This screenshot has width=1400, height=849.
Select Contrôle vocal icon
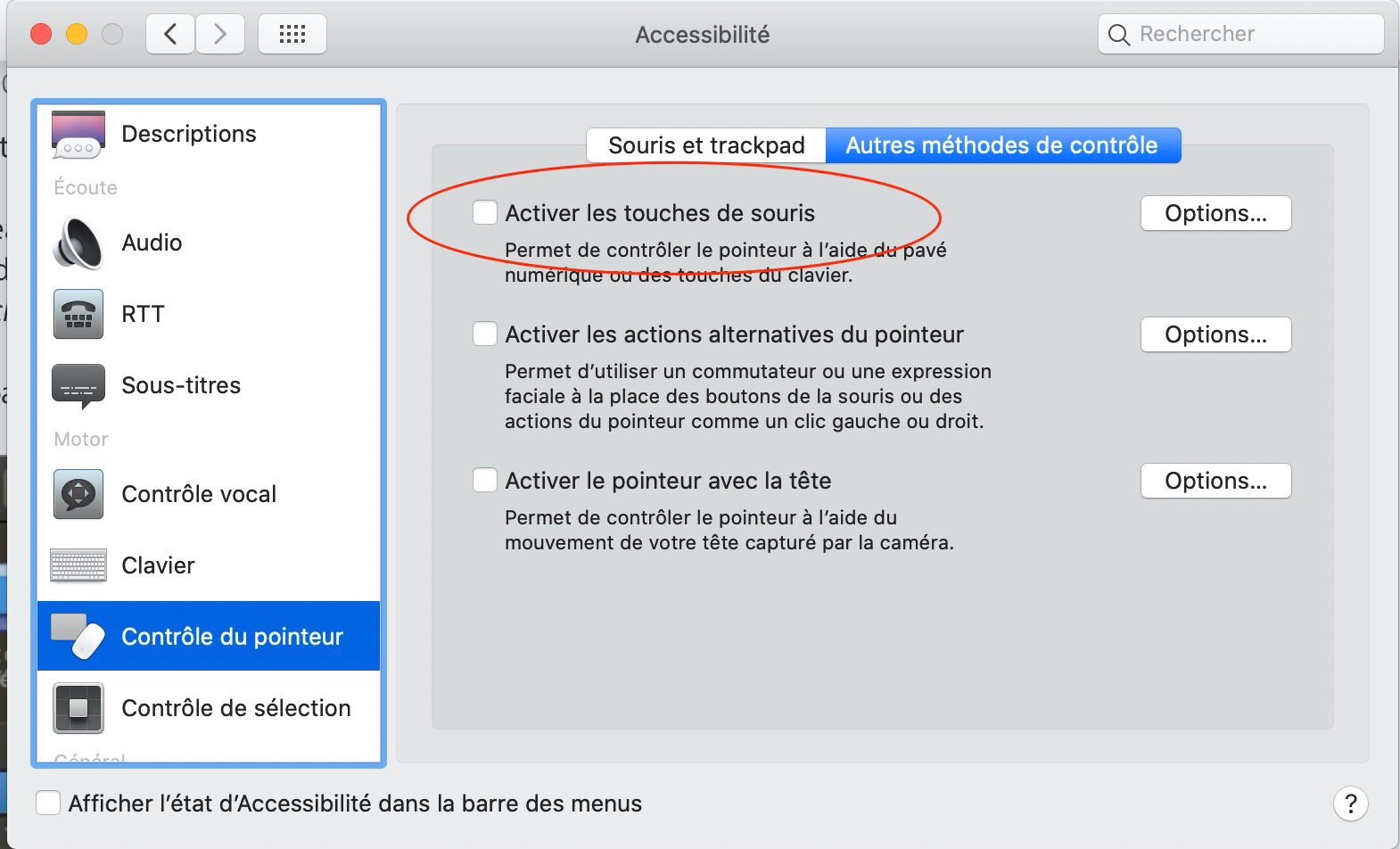click(78, 494)
